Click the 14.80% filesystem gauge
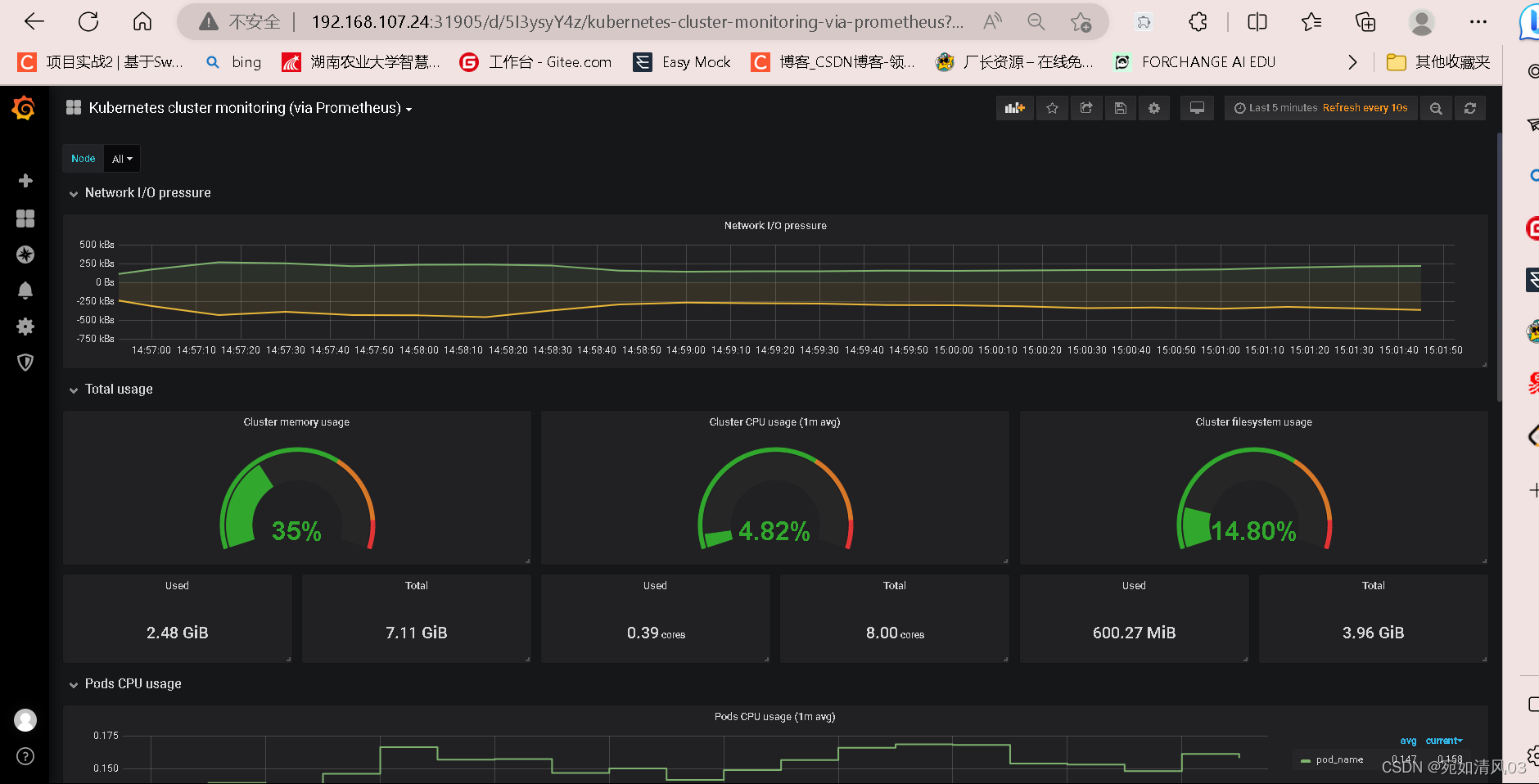Image resolution: width=1539 pixels, height=784 pixels. 1254,498
